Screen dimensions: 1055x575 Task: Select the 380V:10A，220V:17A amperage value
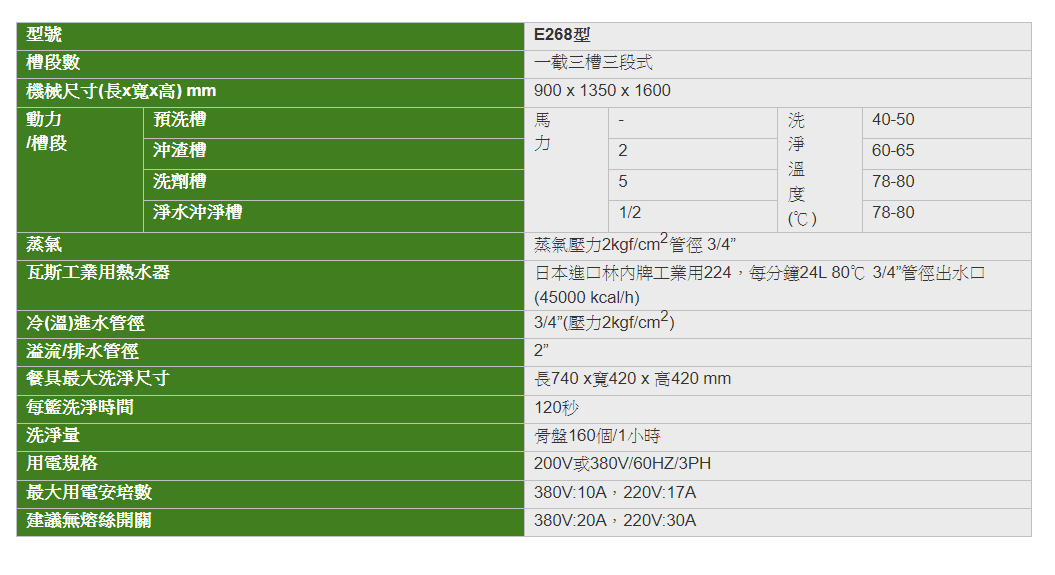click(x=615, y=493)
